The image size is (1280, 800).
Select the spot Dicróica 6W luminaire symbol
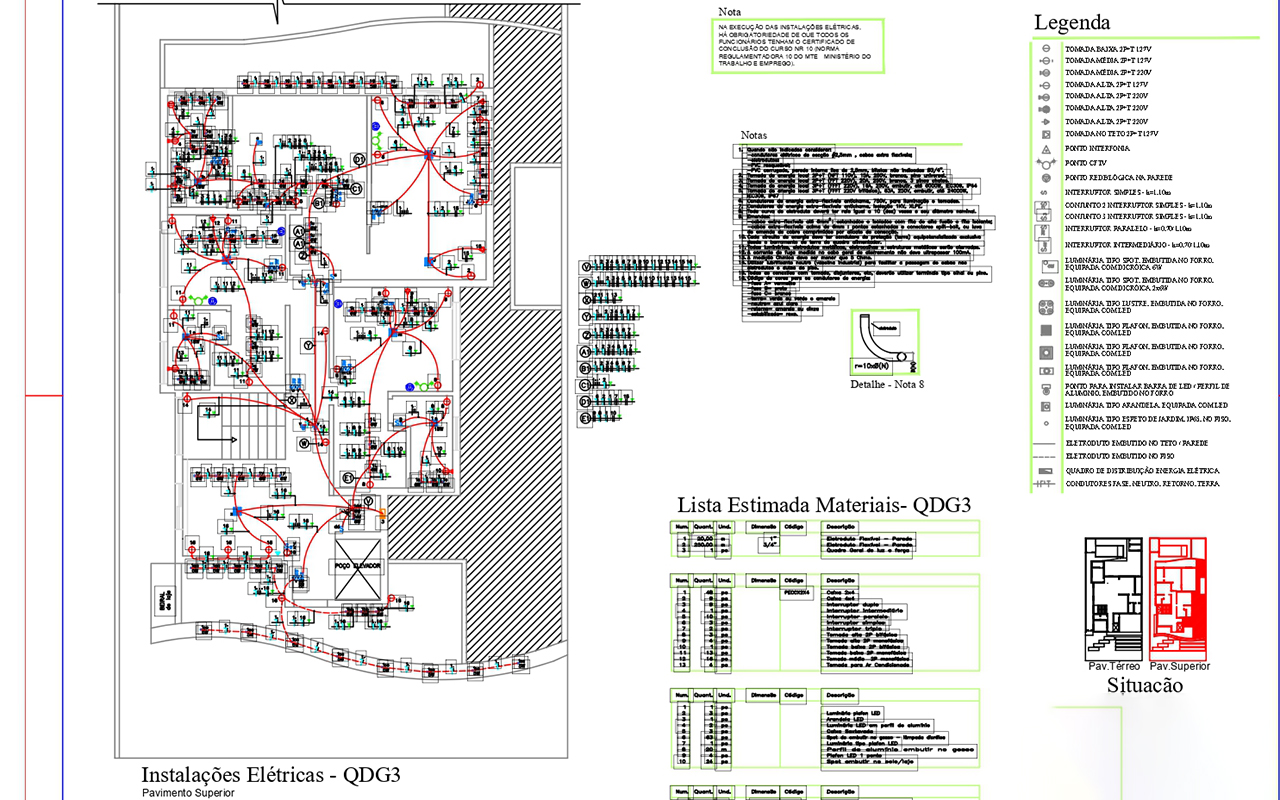[1050, 267]
